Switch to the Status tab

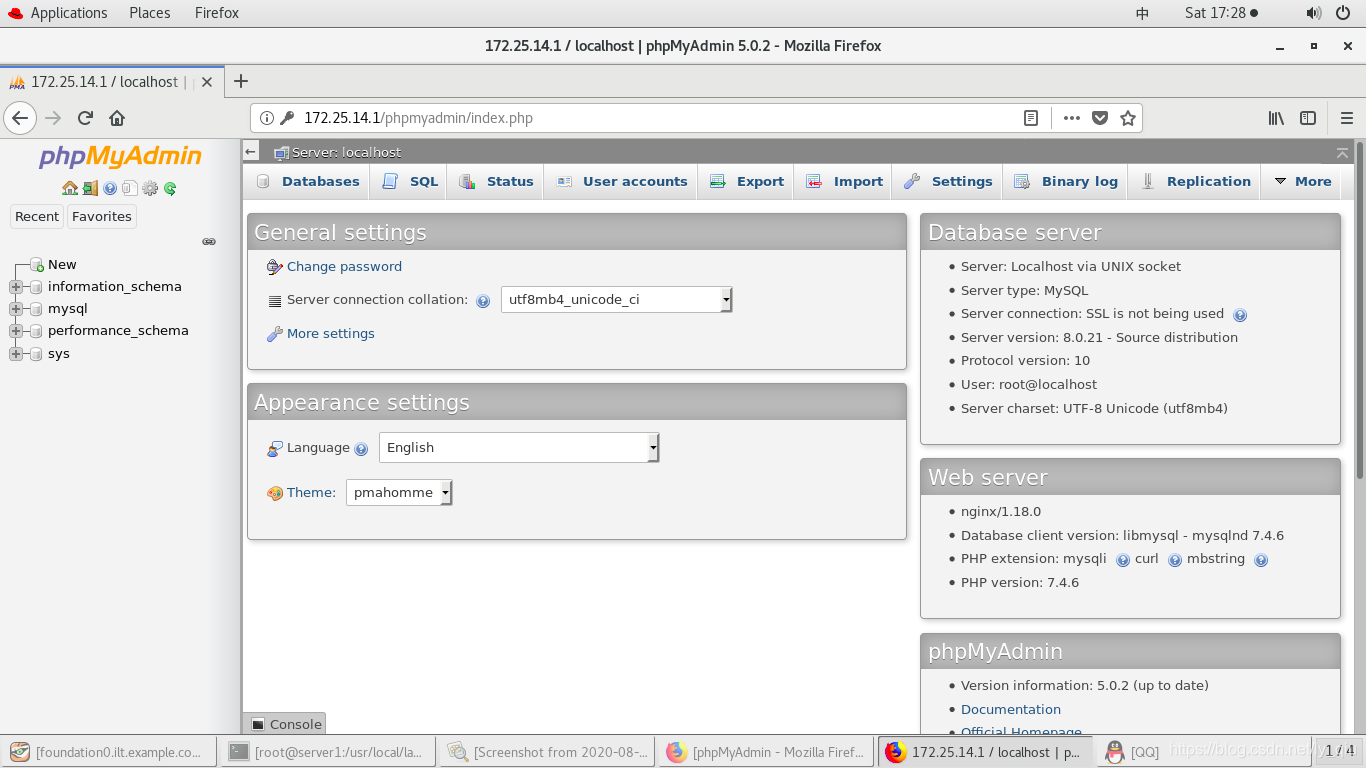point(496,182)
